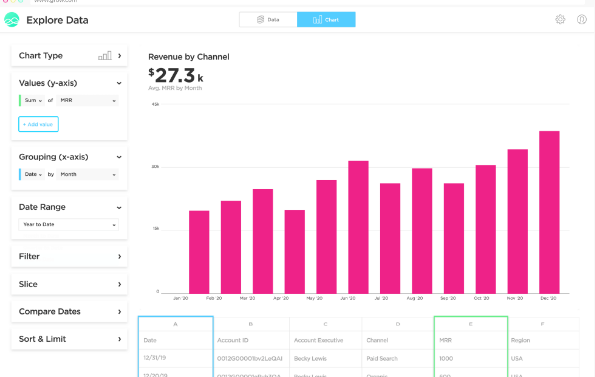The image size is (595, 377).
Task: Select column E header in table
Action: (x=471, y=324)
